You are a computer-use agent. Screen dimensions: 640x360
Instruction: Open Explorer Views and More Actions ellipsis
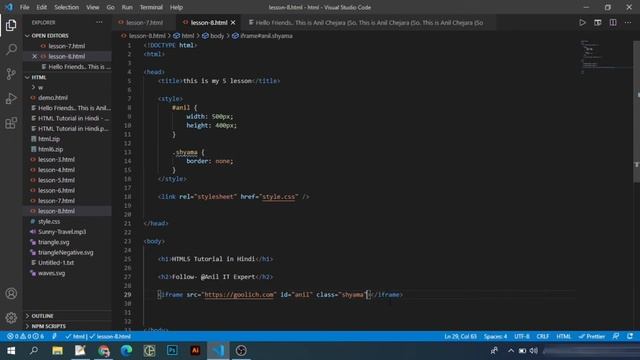[x=99, y=22]
